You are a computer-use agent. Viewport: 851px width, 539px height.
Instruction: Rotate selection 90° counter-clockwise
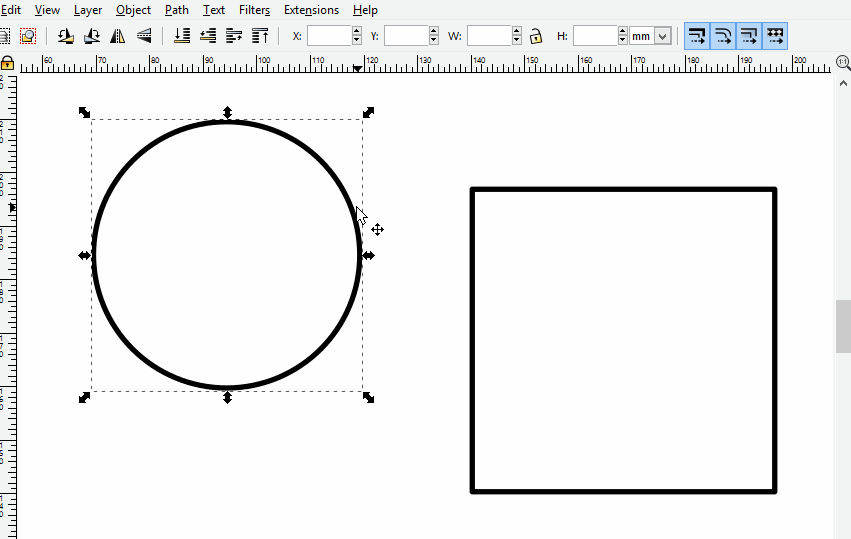[x=65, y=36]
